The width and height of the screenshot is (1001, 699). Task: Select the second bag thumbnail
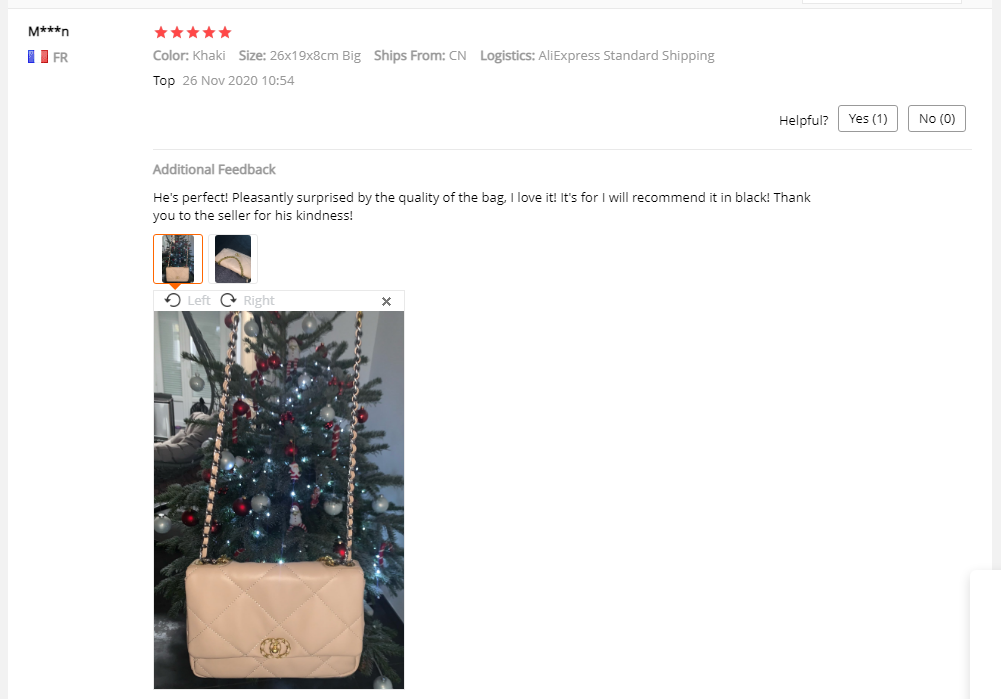[x=233, y=259]
